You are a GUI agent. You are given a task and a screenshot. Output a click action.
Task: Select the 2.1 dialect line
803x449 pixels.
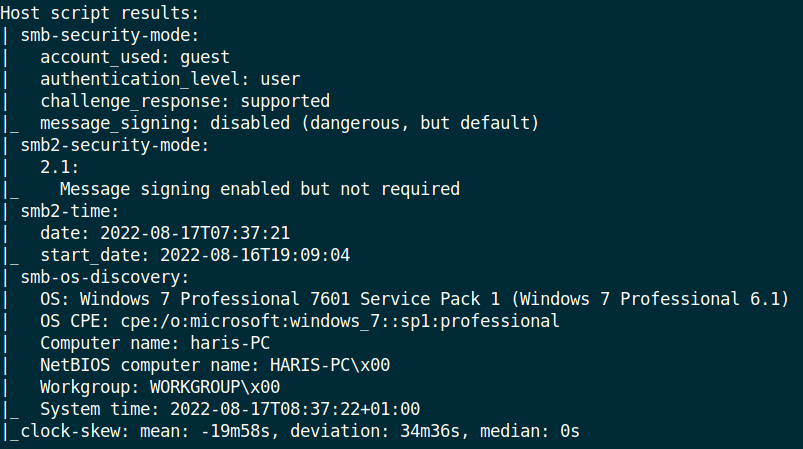coord(60,167)
